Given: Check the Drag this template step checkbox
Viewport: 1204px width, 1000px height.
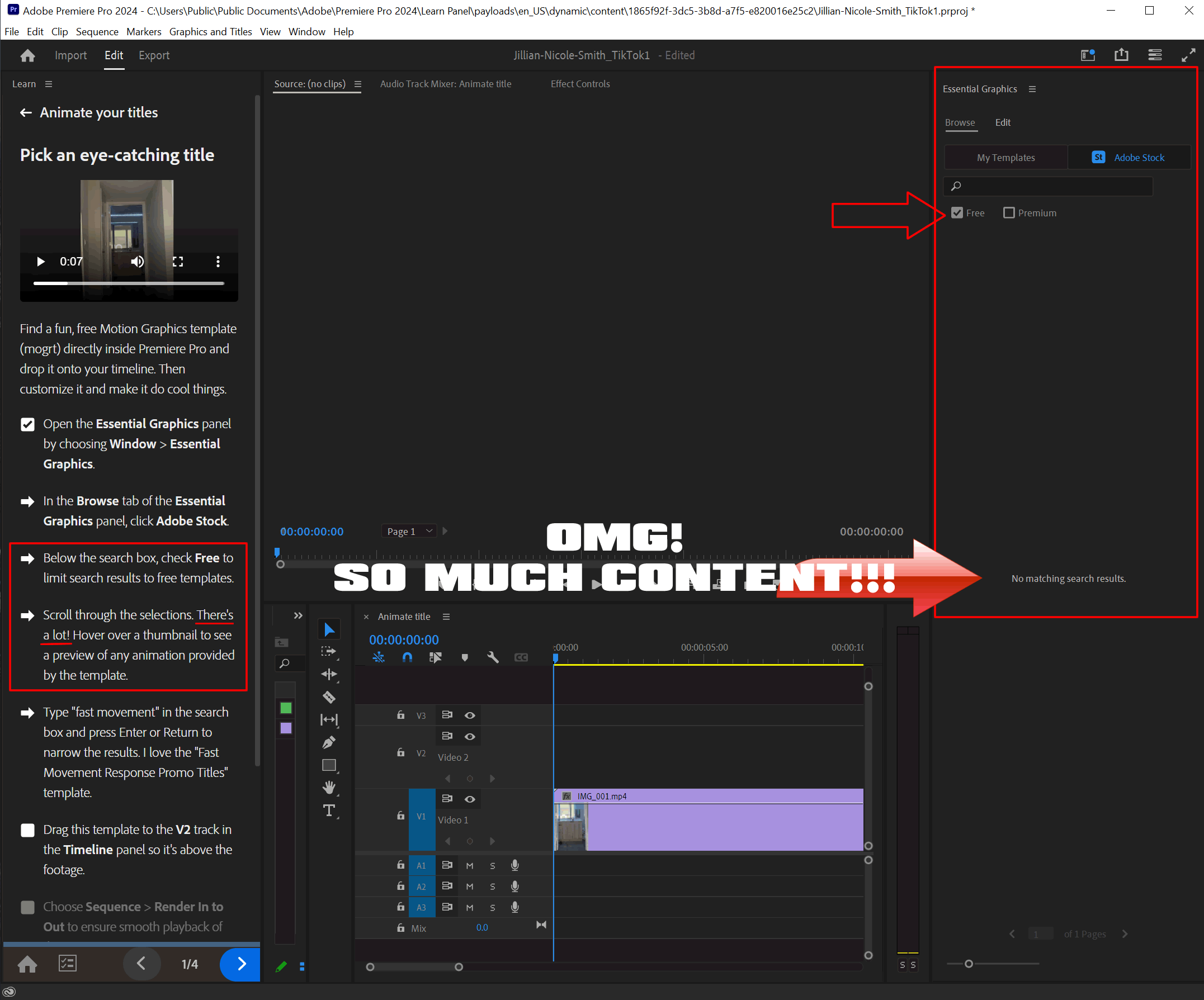Looking at the screenshot, I should point(27,831).
